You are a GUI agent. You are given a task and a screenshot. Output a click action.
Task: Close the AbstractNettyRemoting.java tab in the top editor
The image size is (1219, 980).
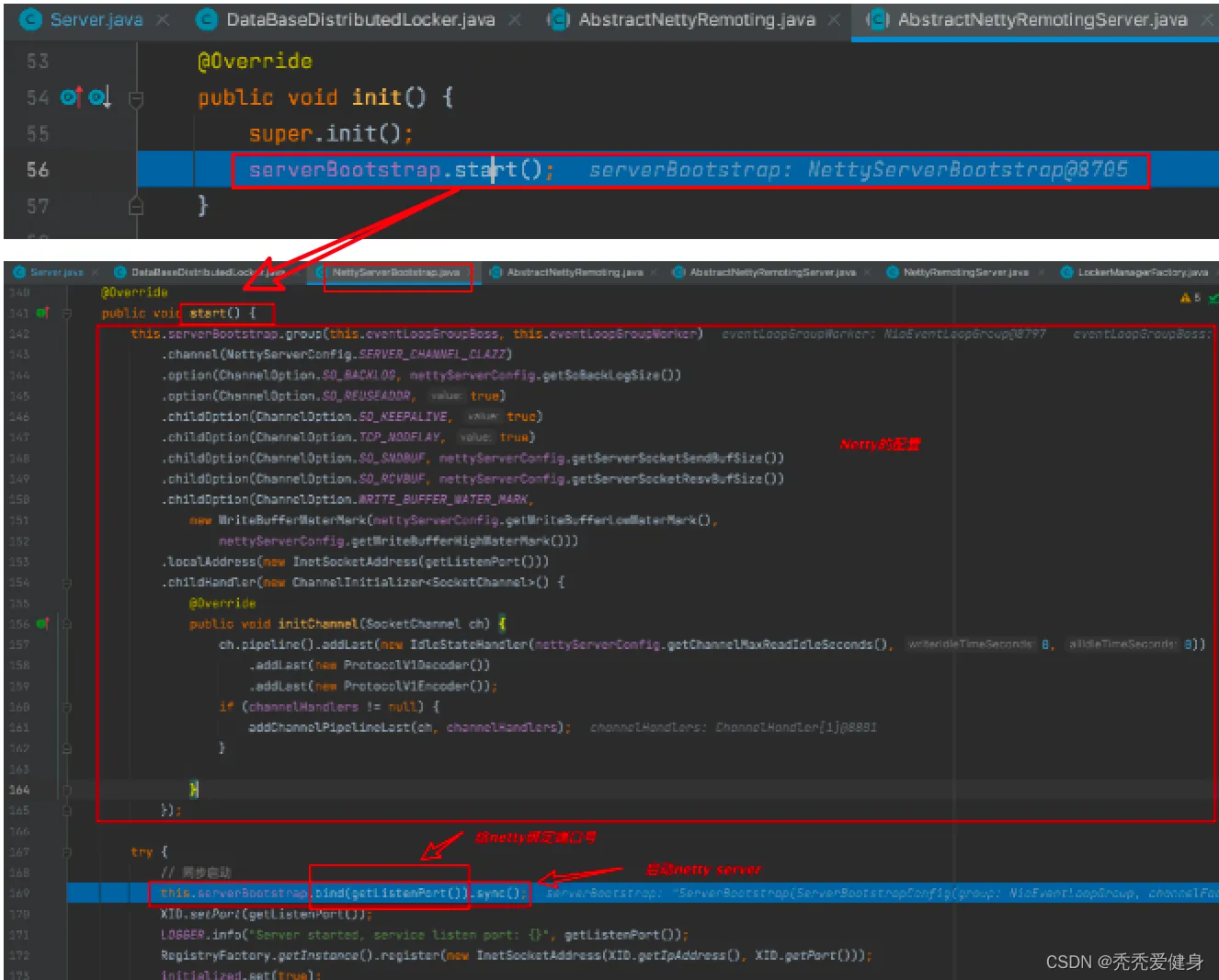[834, 19]
